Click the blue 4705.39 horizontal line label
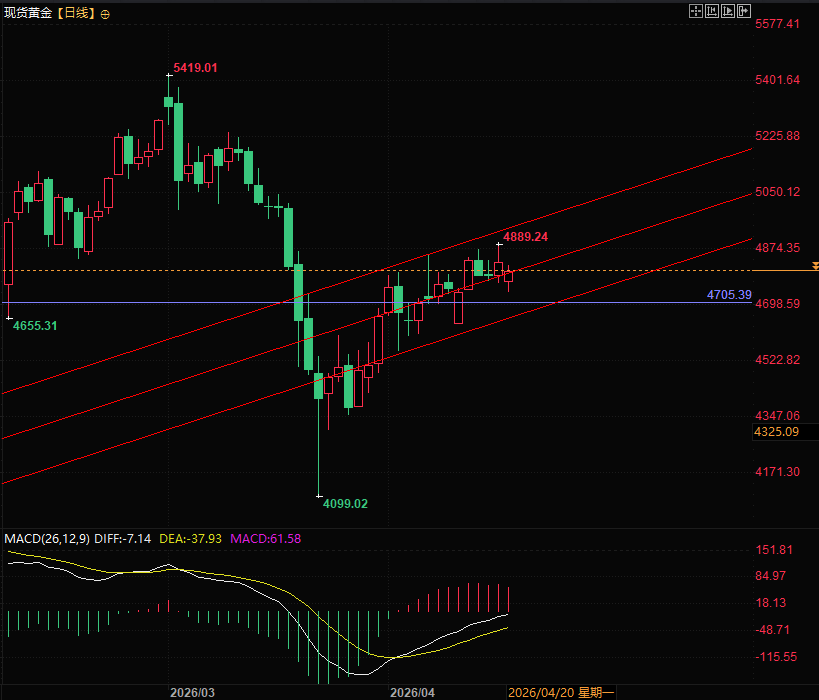 [729, 295]
